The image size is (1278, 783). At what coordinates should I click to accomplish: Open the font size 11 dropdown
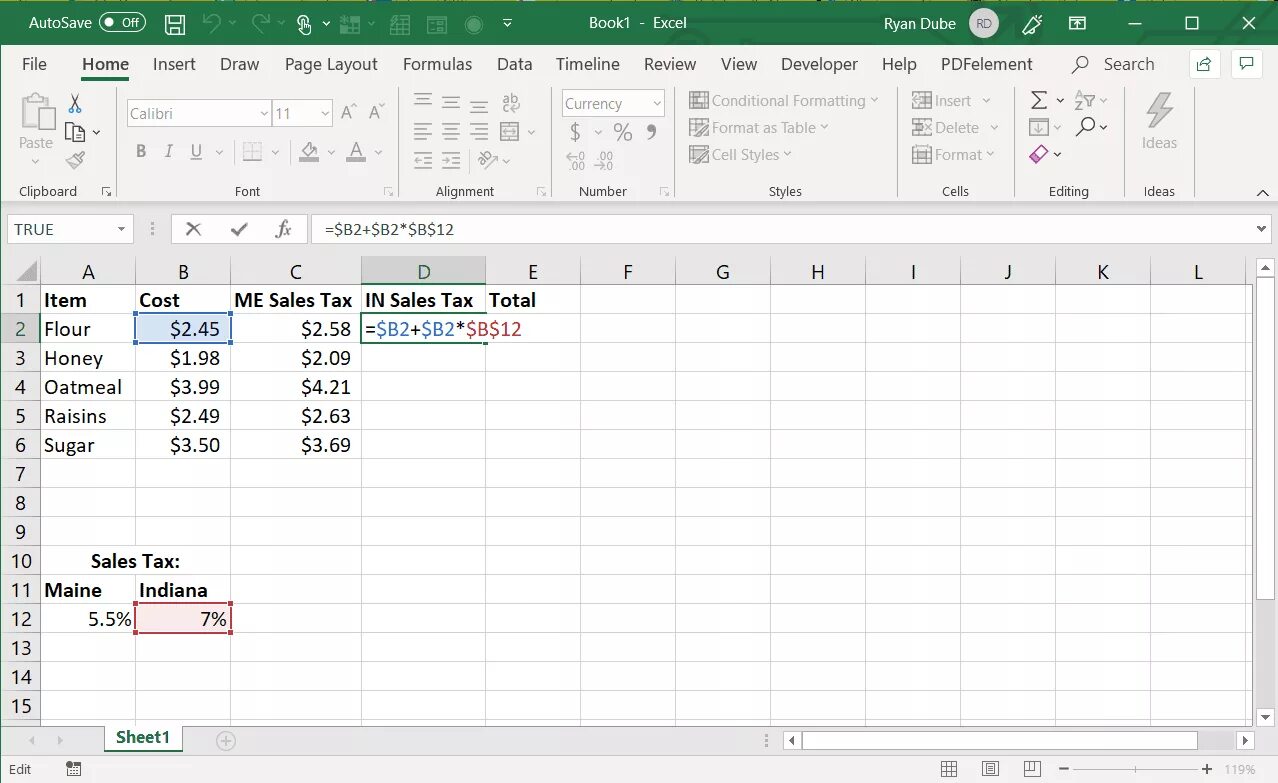pyautogui.click(x=325, y=114)
